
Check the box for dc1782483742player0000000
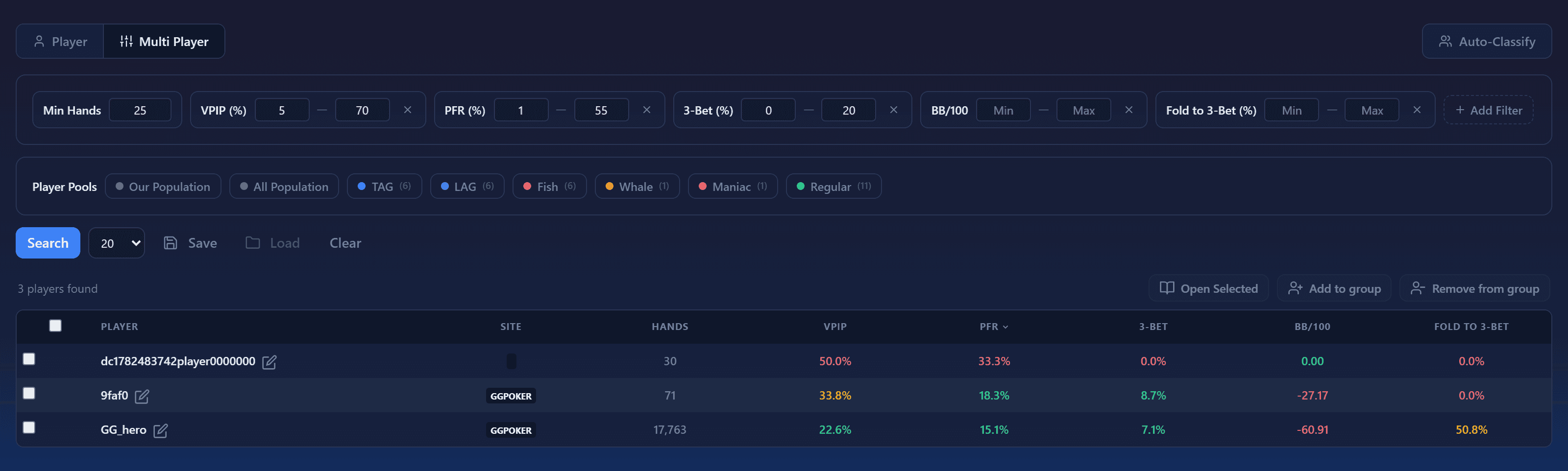point(28,359)
